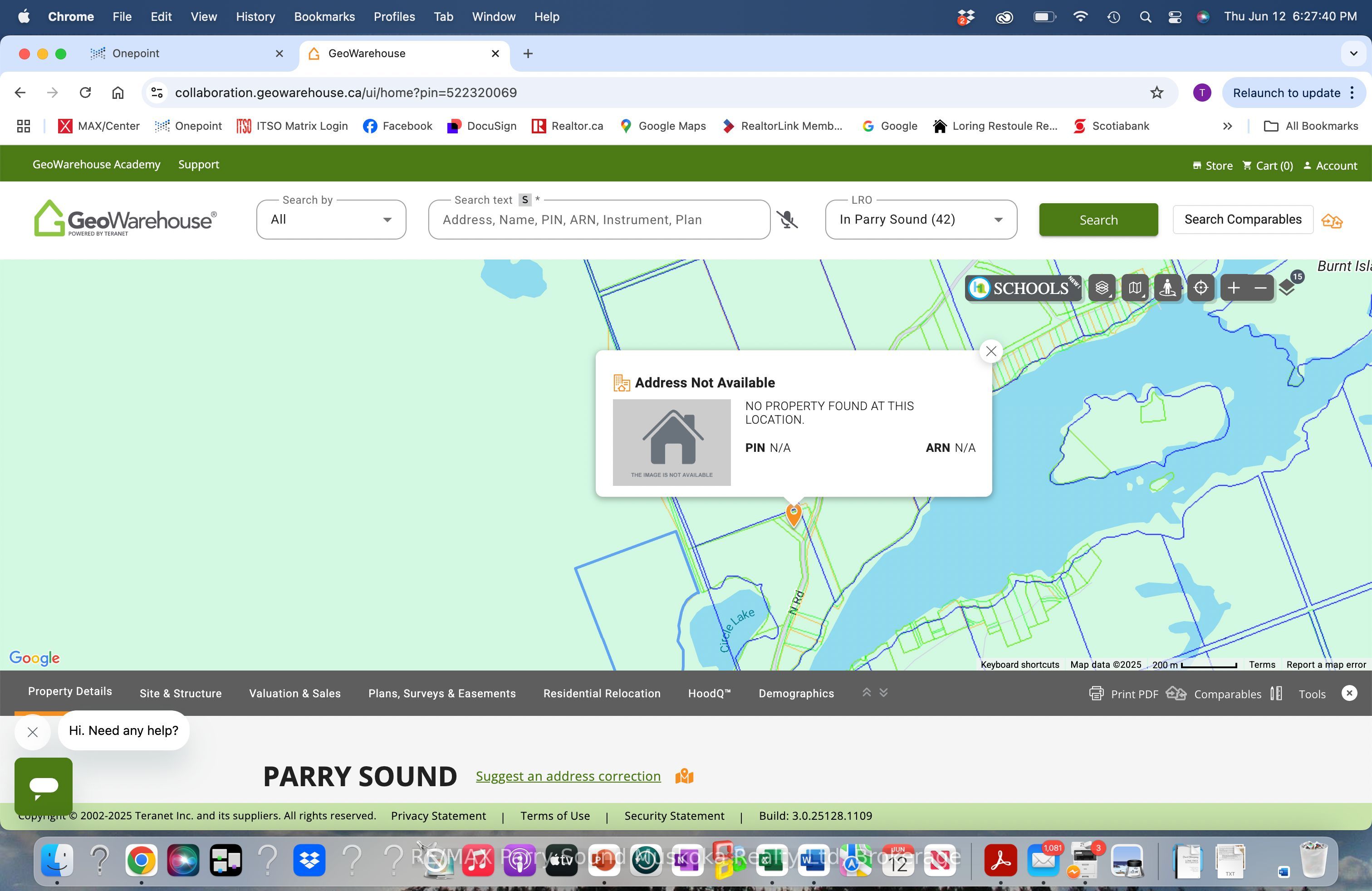Recenter map using the crosshair icon
Viewport: 1372px width, 891px height.
coord(1201,288)
